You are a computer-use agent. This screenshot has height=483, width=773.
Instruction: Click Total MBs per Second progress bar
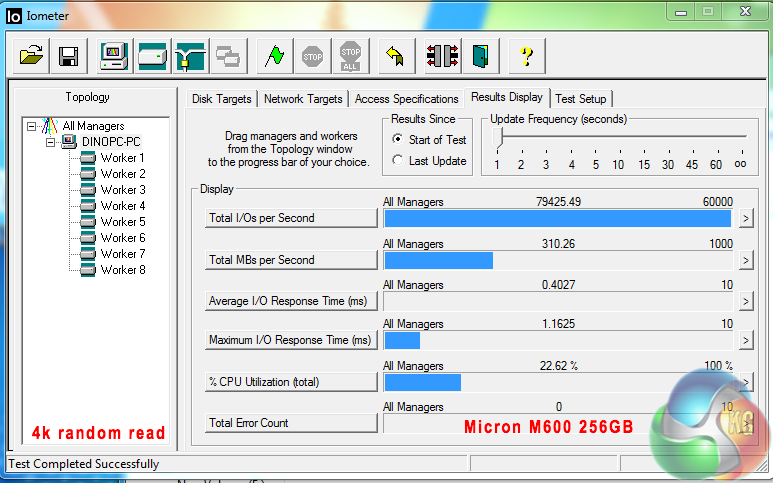558,260
